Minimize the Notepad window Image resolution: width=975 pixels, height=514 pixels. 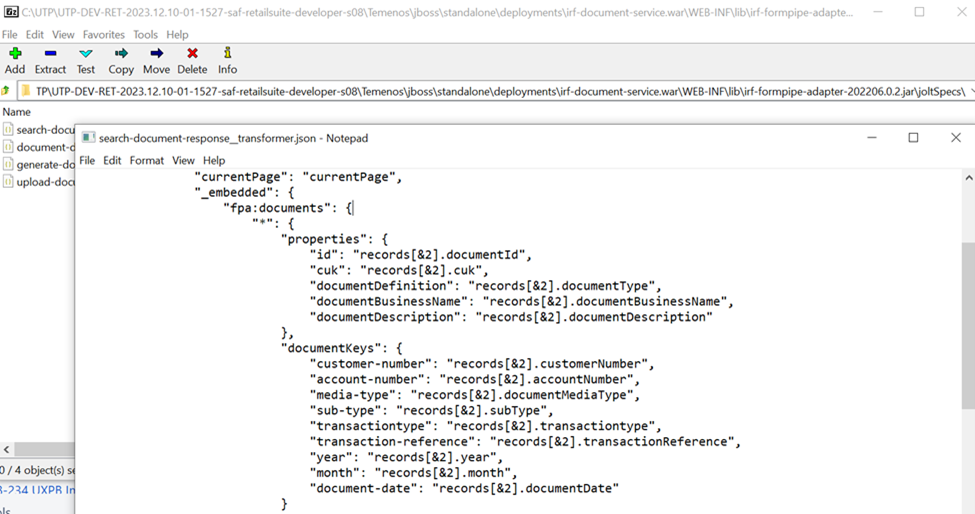pos(872,137)
